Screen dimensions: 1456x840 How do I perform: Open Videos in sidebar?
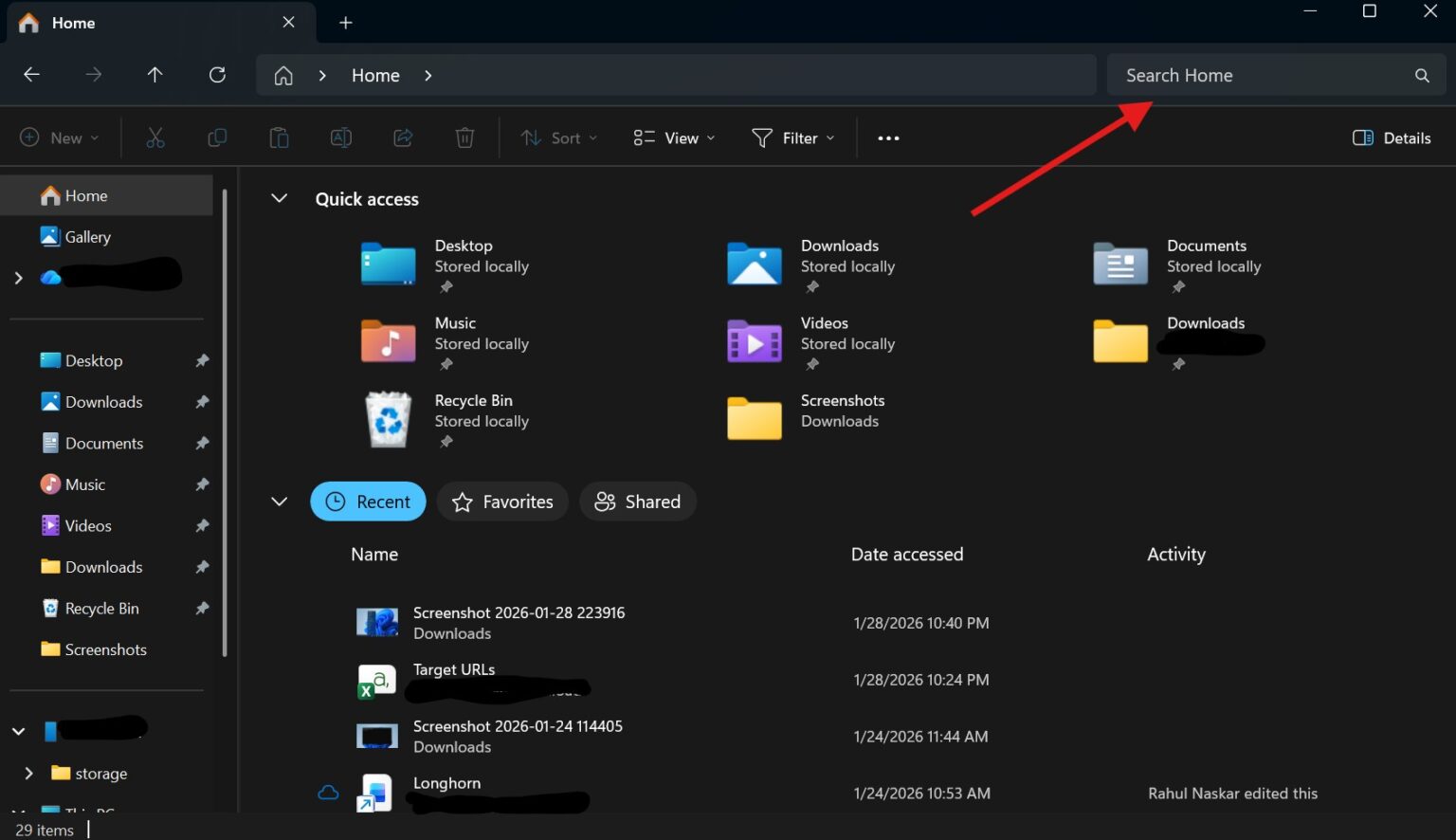(x=88, y=526)
